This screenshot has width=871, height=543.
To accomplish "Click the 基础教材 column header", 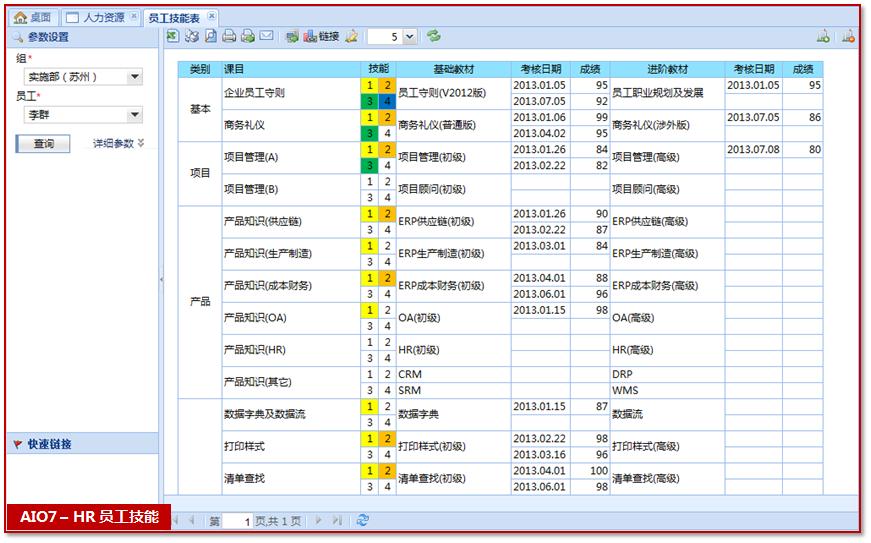I will [454, 69].
